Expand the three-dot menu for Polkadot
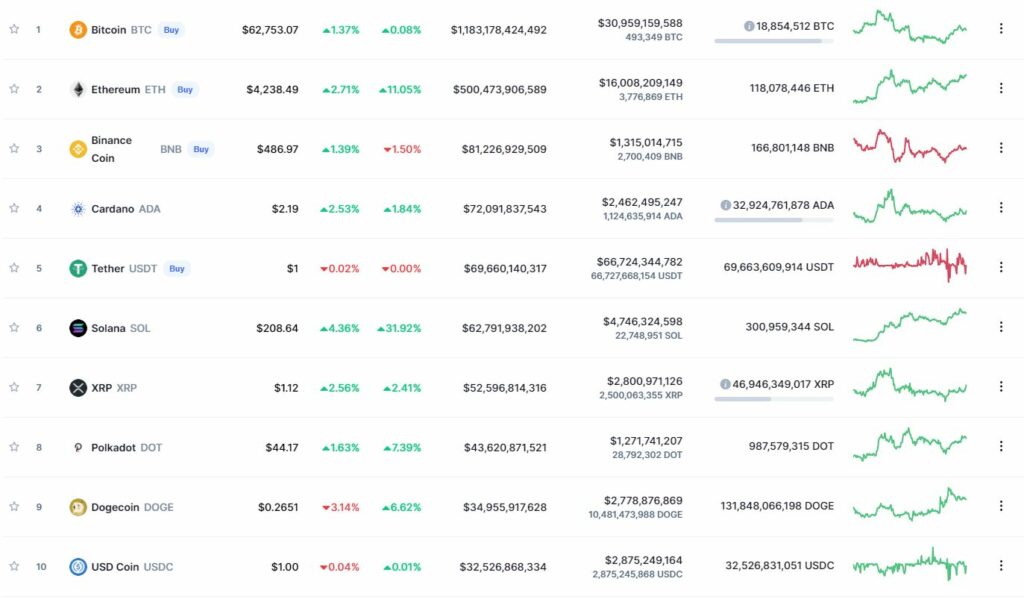 coord(1001,446)
